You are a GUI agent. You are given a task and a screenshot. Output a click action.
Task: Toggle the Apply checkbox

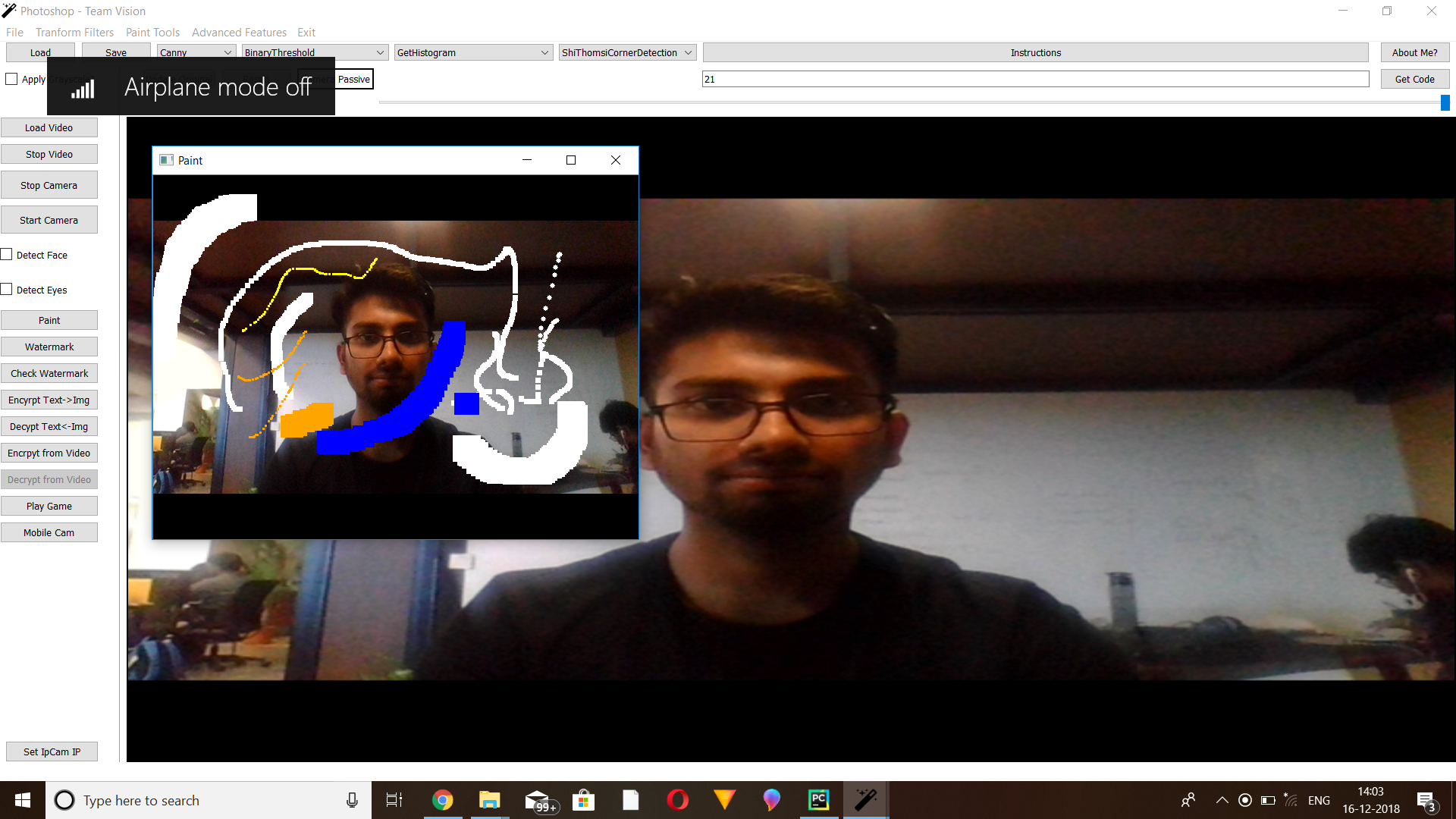click(11, 79)
